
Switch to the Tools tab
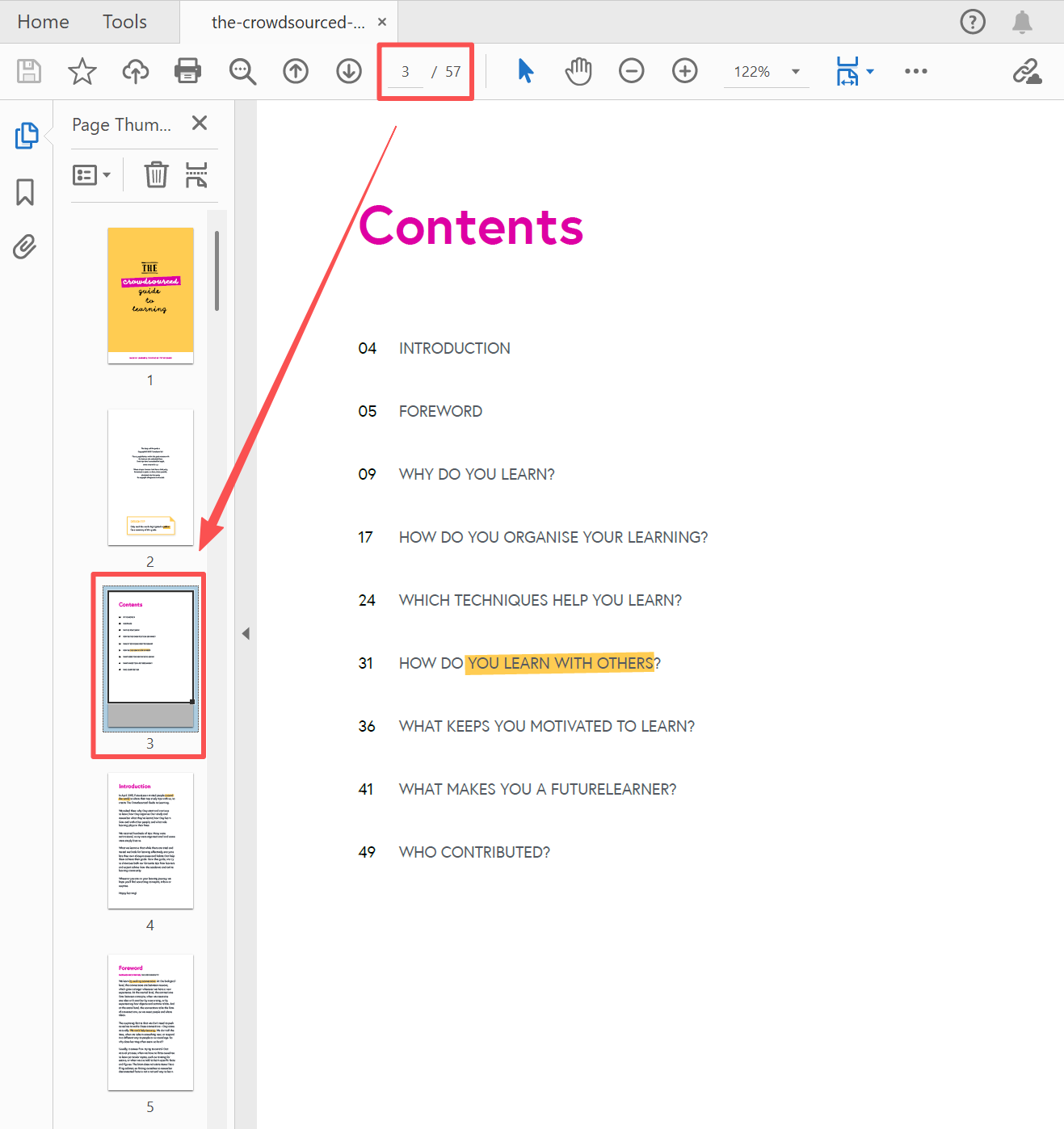click(124, 22)
